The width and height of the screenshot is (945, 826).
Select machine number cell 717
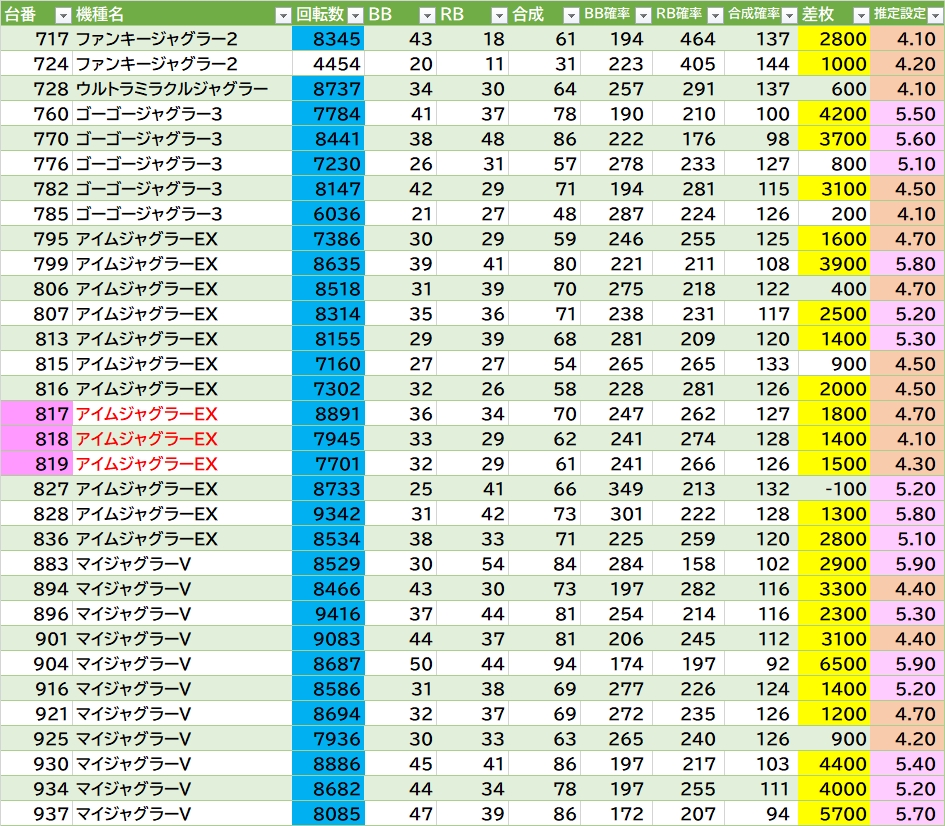pyautogui.click(x=36, y=39)
